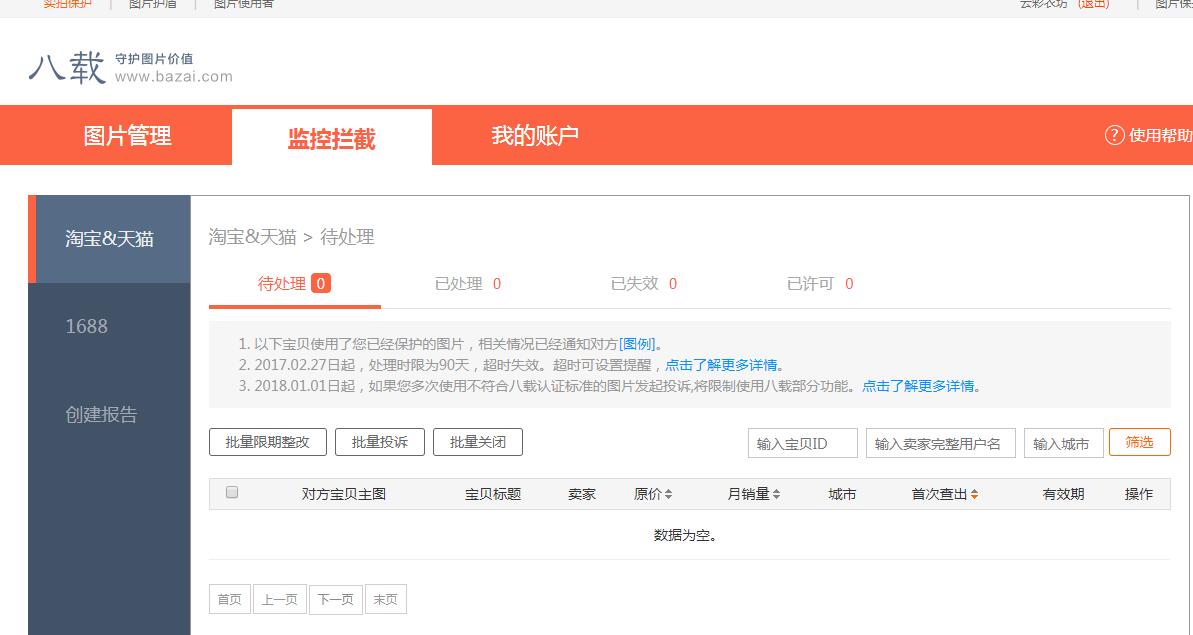Click the 八载 bazai.com logo
Viewport: 1193px width, 635px height.
pos(130,67)
